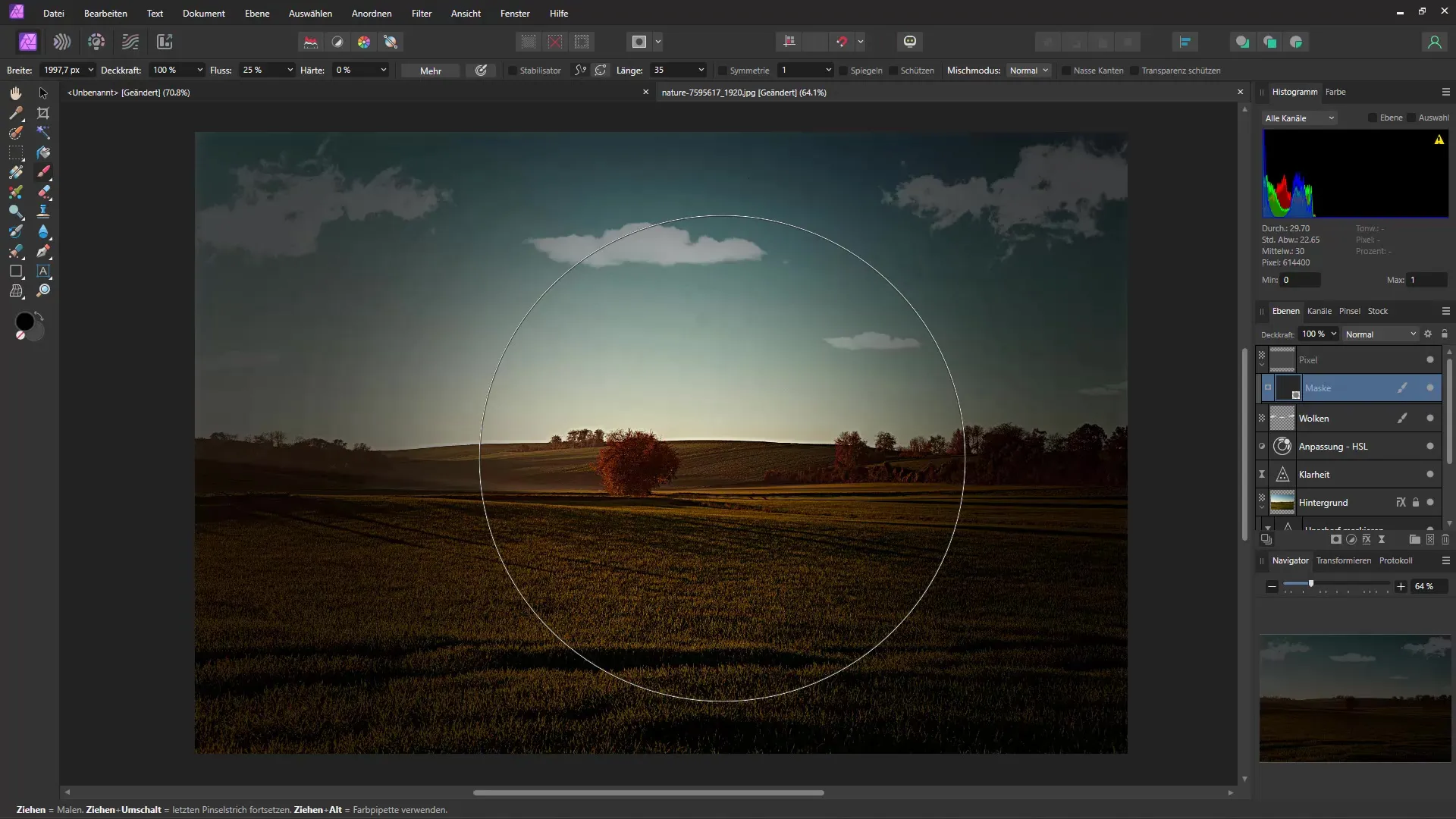
Task: Toggle the Schützen checkbox
Action: 893,71
